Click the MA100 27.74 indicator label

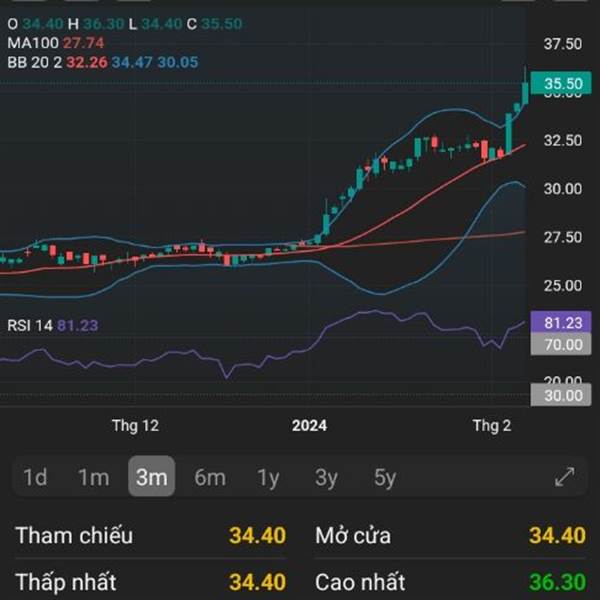[x=56, y=43]
